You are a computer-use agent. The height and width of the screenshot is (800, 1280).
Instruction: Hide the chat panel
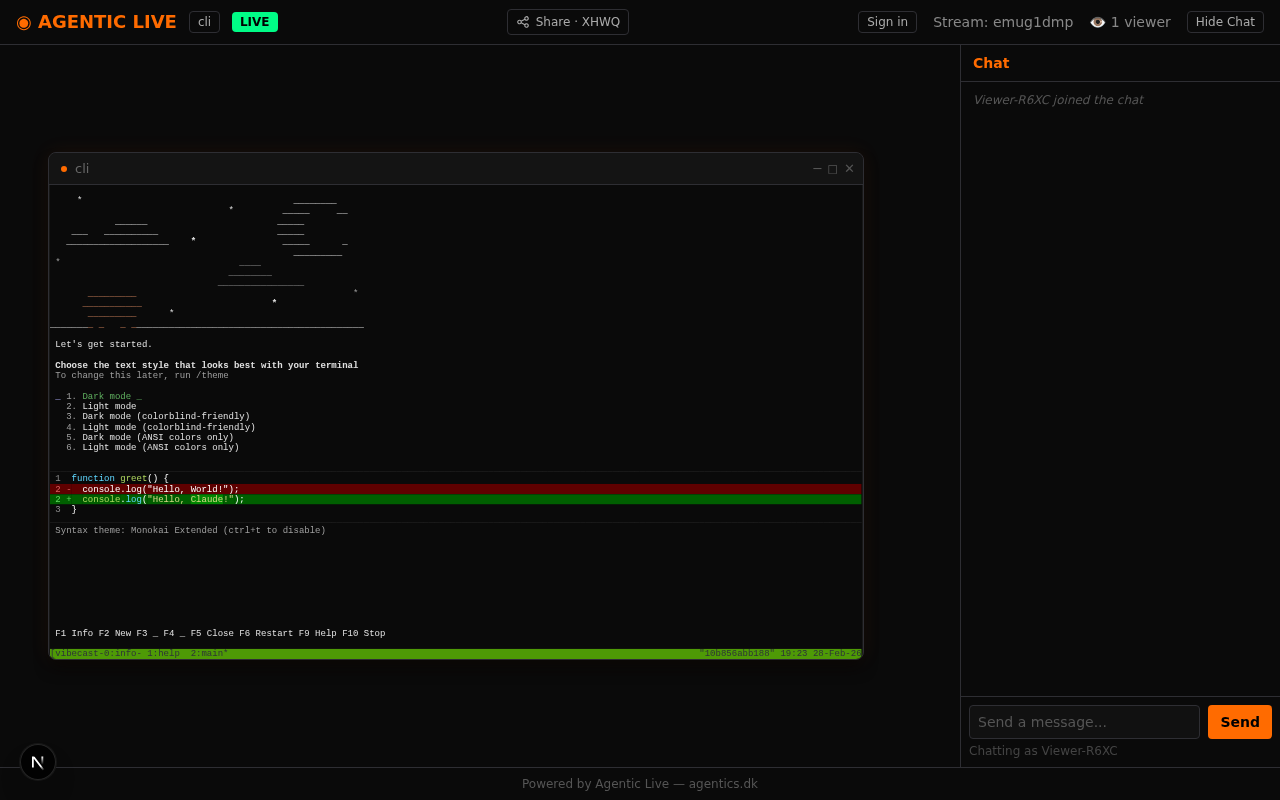pos(1224,22)
